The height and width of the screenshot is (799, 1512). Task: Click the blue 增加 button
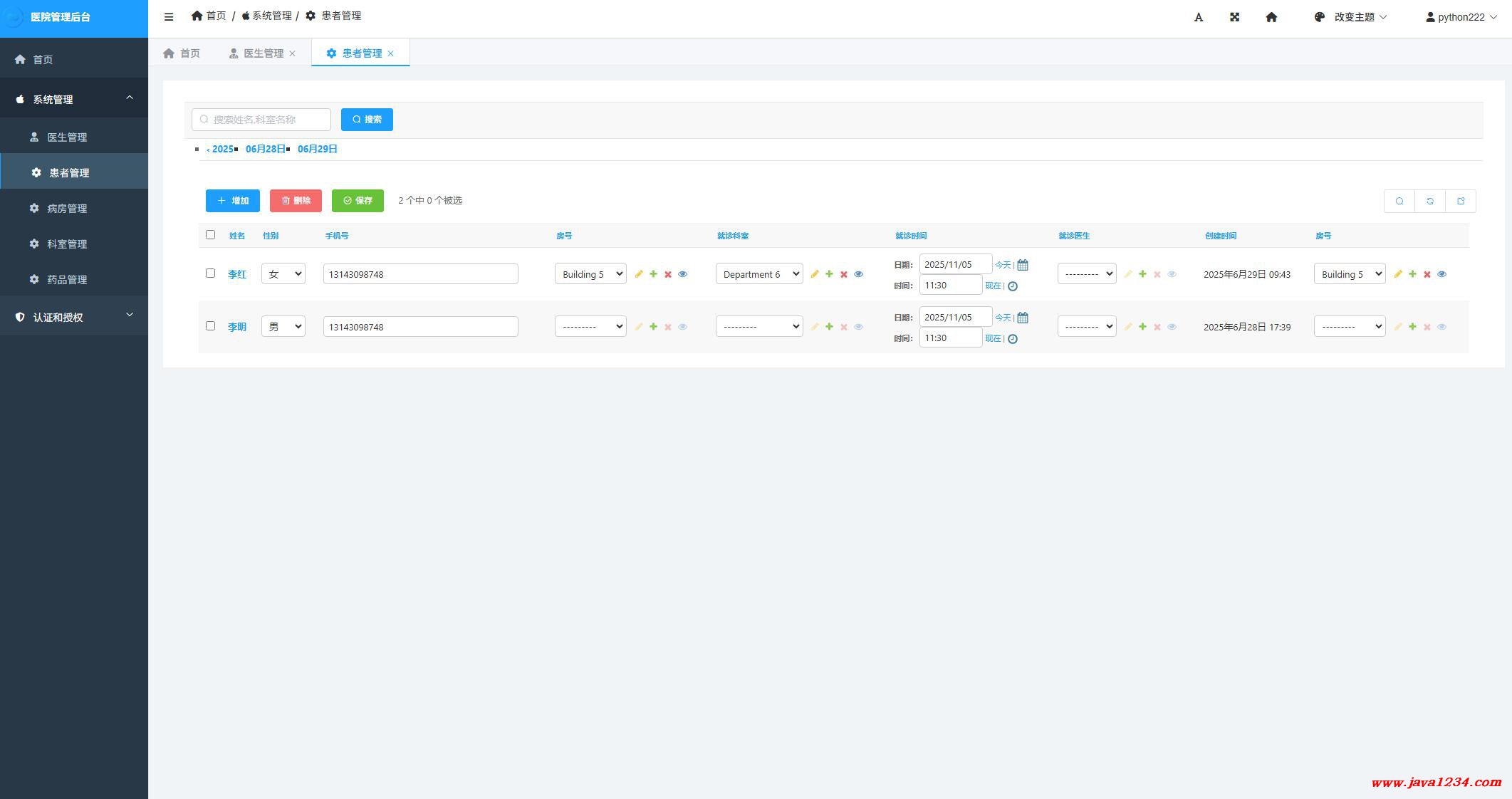(233, 201)
